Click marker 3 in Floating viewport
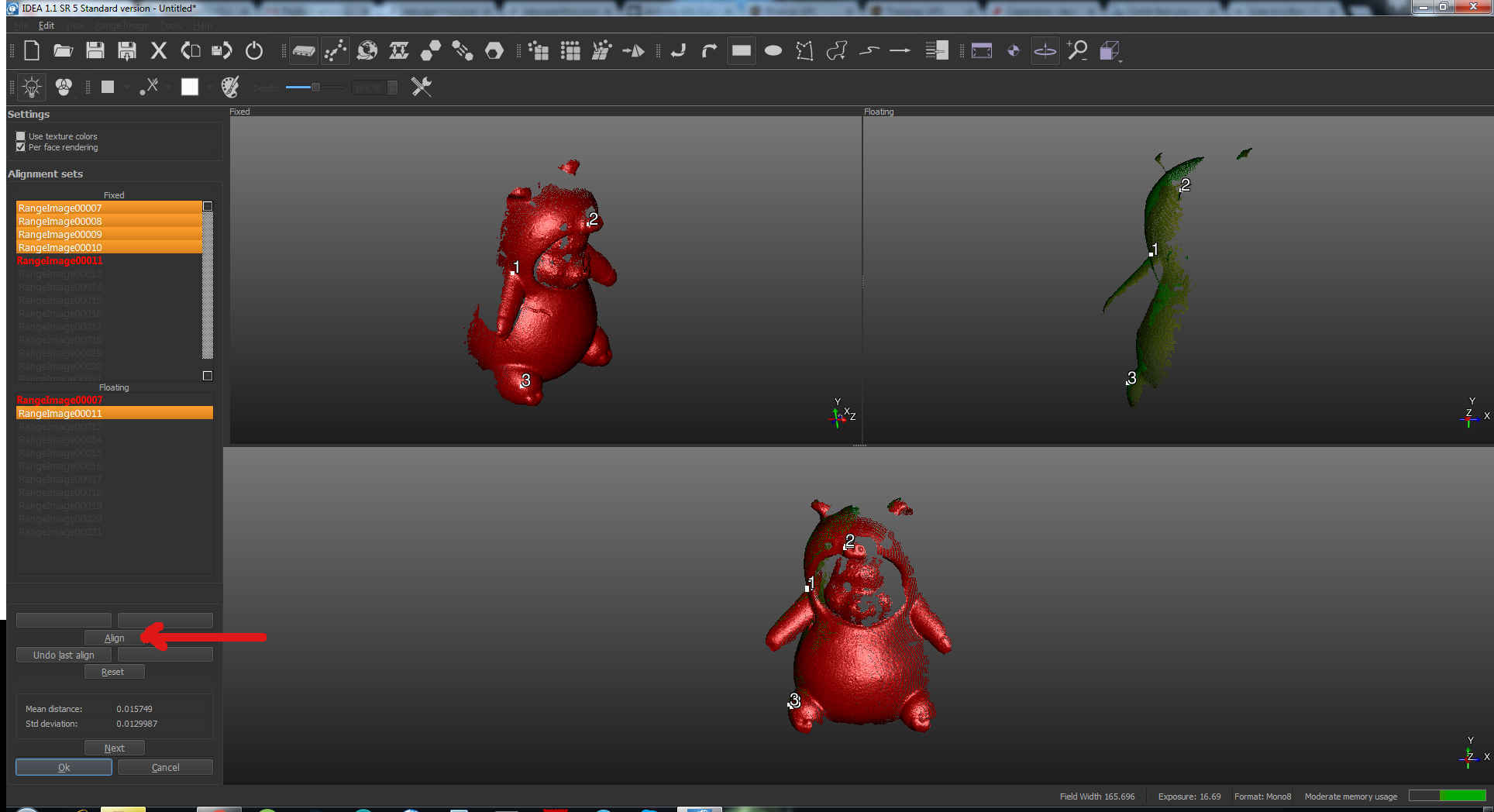1494x812 pixels. coord(1131,378)
